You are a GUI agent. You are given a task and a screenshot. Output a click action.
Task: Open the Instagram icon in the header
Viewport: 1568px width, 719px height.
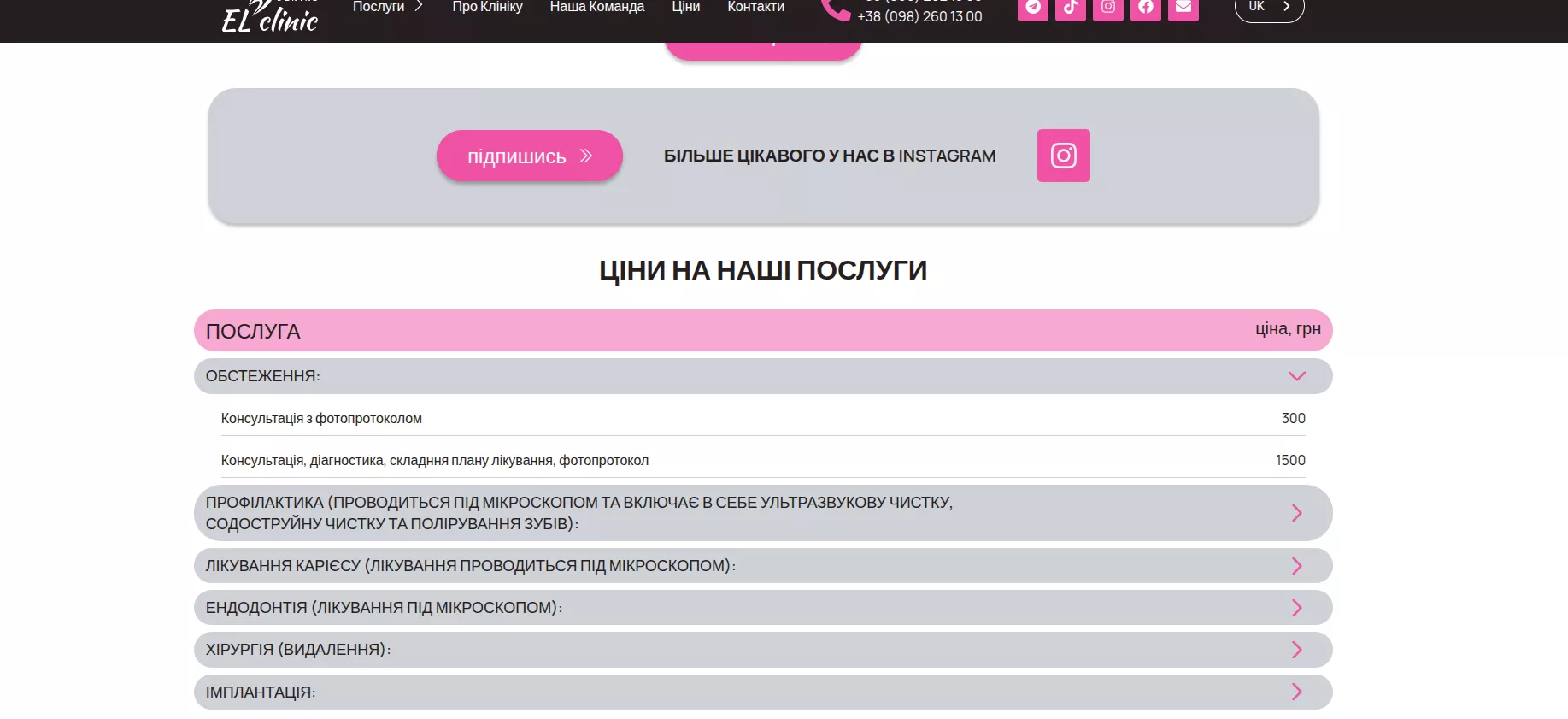1107,8
